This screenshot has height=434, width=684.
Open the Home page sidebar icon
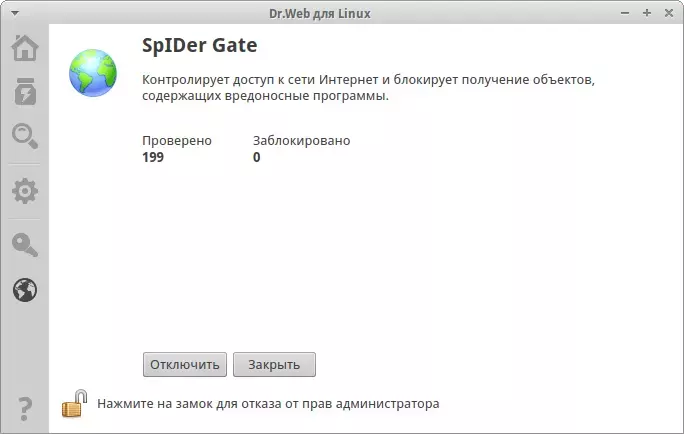click(x=25, y=48)
